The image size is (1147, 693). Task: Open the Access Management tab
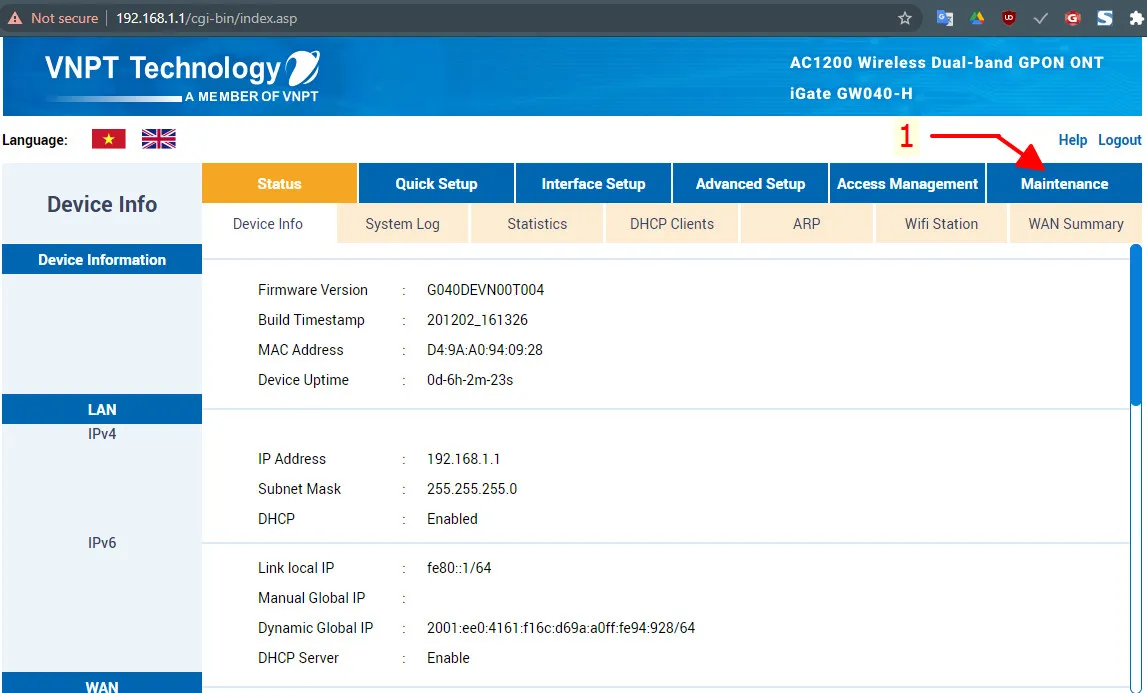coord(907,184)
